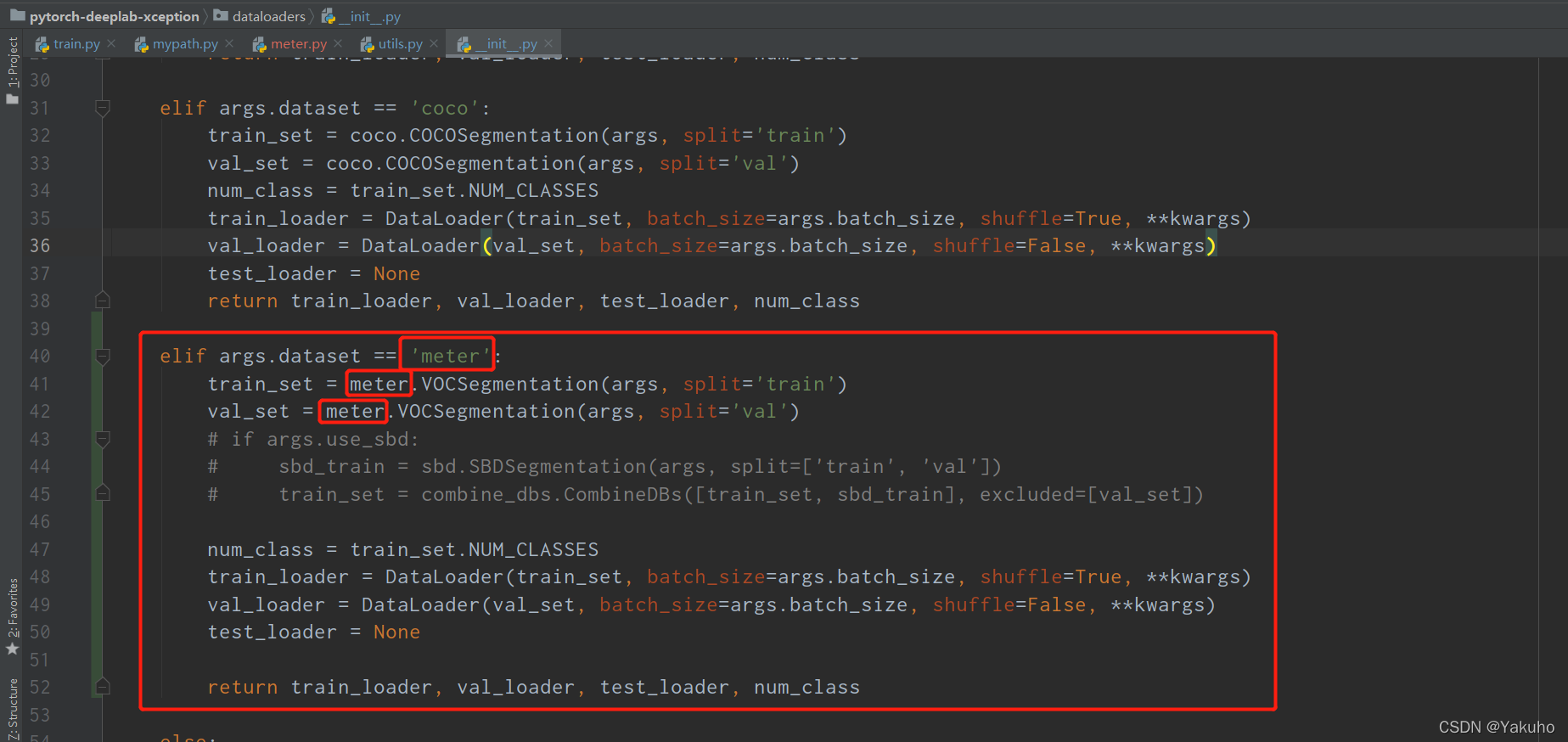The height and width of the screenshot is (742, 1568).
Task: Click fold end marker at line 52
Action: click(x=103, y=687)
